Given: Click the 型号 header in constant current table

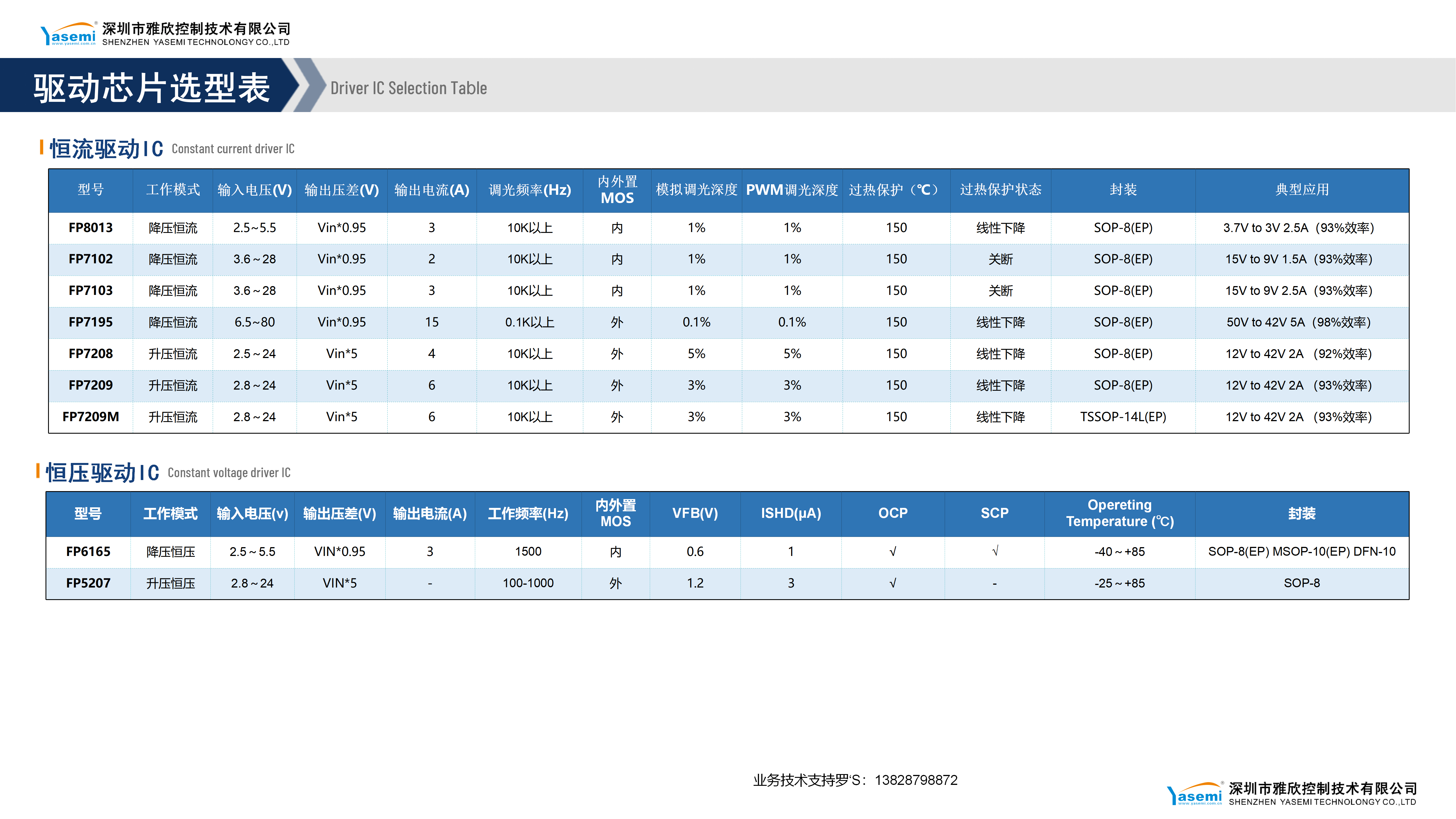Looking at the screenshot, I should [x=90, y=190].
